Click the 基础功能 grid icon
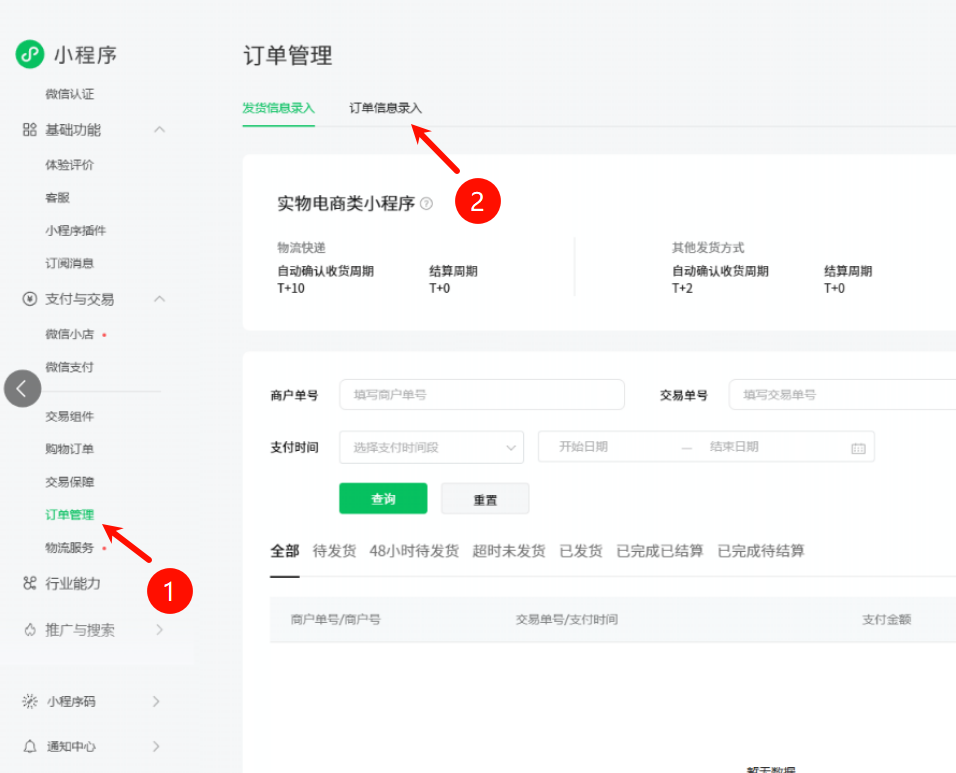Viewport: 956px width, 773px height. [x=29, y=130]
